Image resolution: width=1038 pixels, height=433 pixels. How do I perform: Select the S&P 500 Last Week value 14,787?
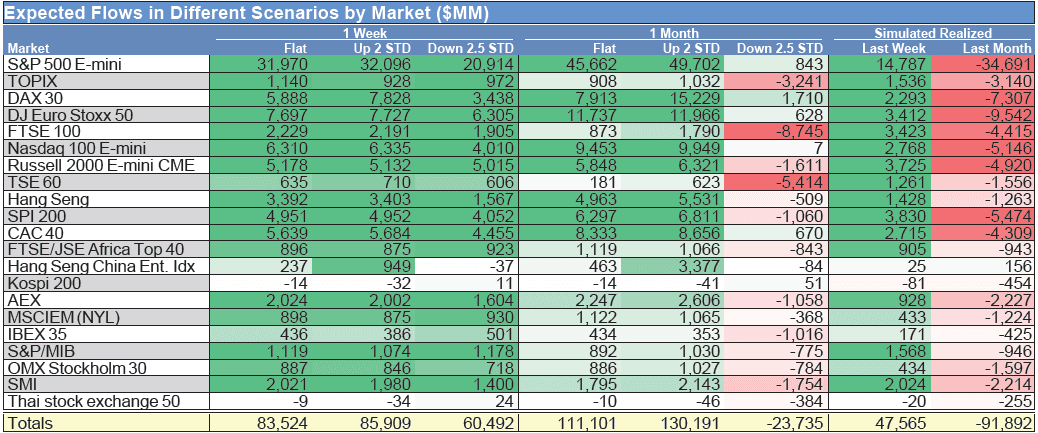pos(880,64)
